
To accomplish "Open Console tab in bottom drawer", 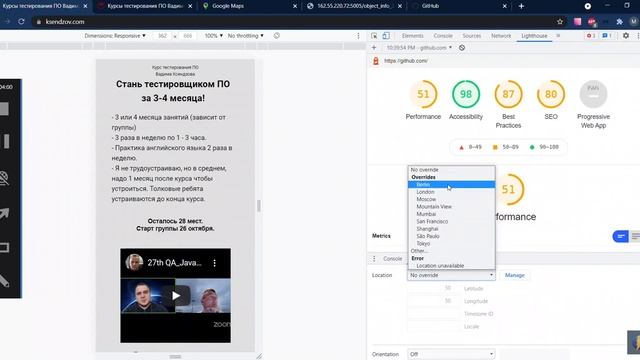I will tap(392, 259).
